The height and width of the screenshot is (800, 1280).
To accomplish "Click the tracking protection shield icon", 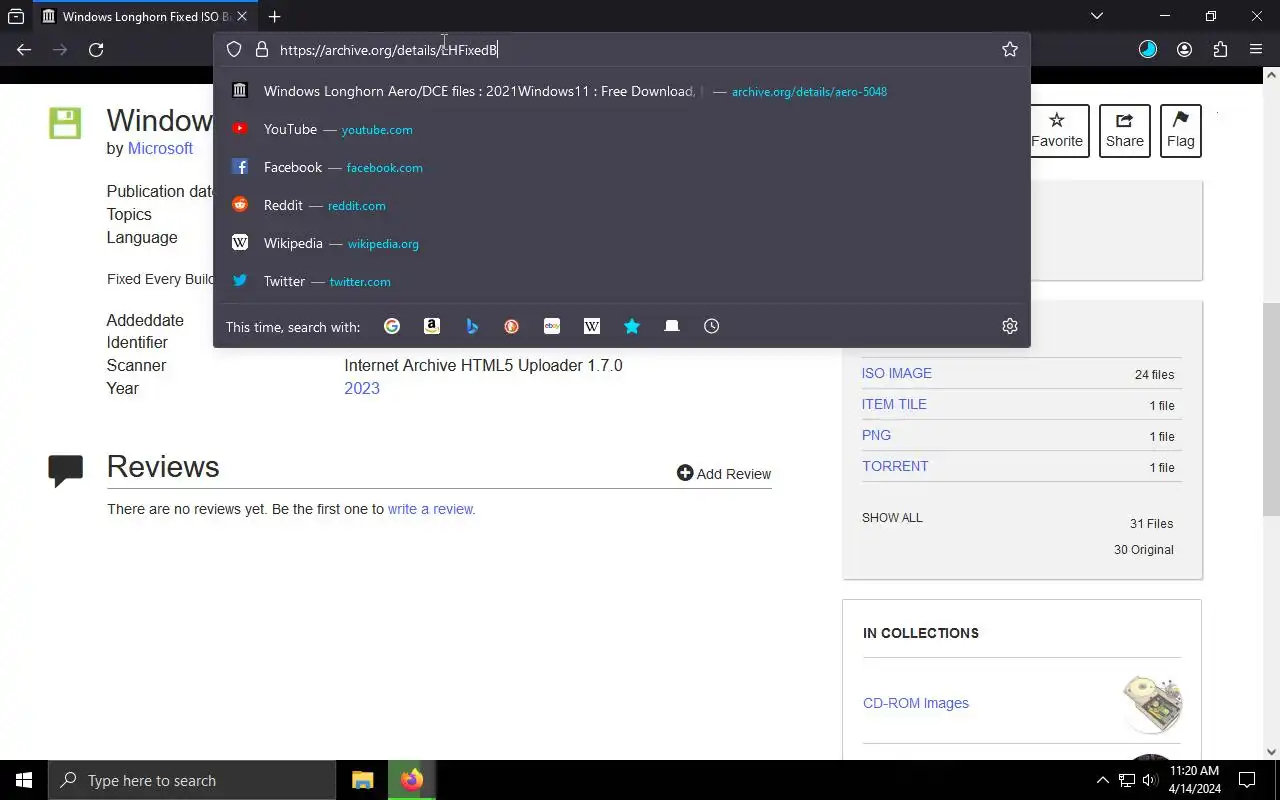I will click(234, 49).
